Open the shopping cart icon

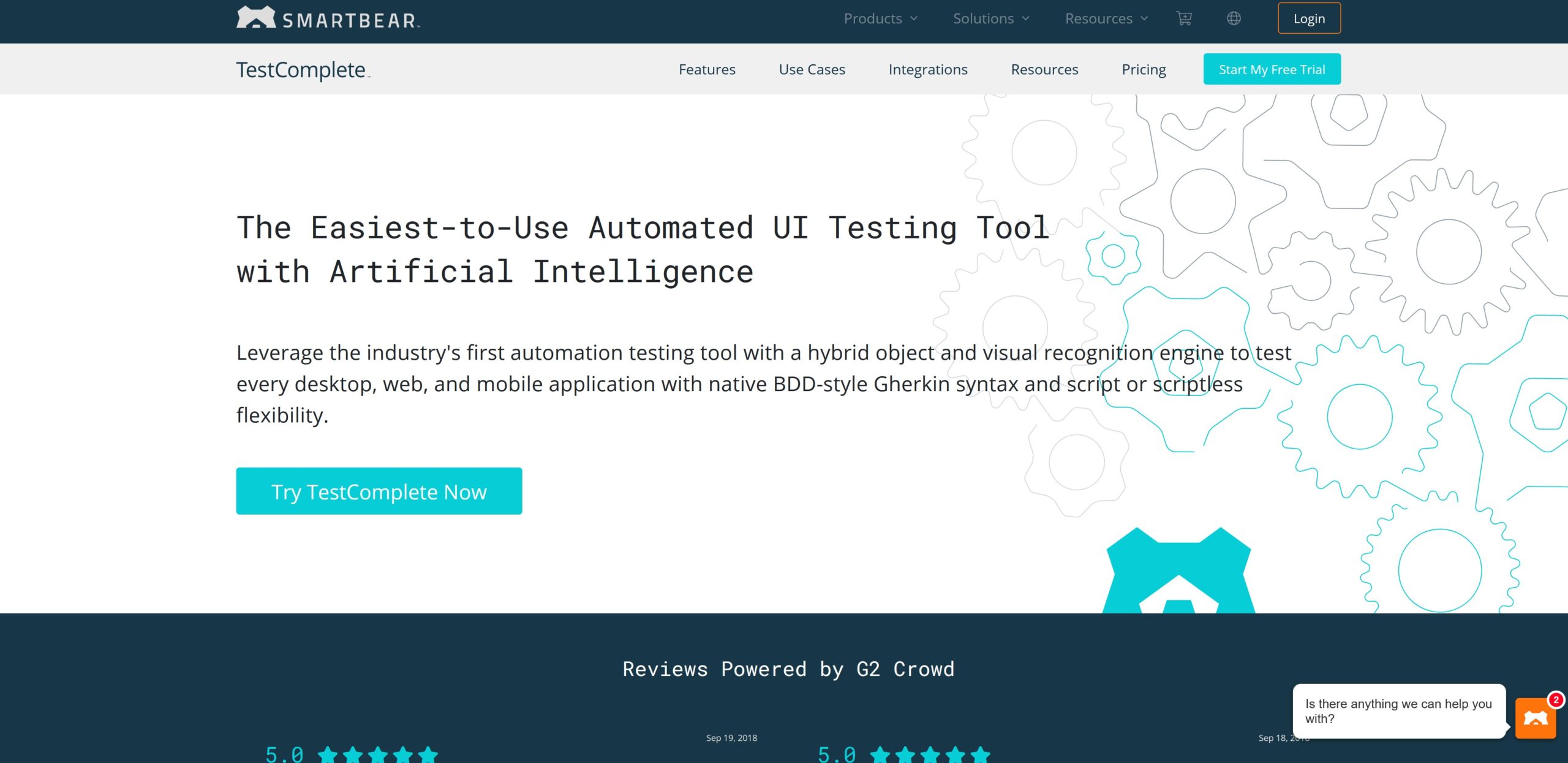(1184, 18)
